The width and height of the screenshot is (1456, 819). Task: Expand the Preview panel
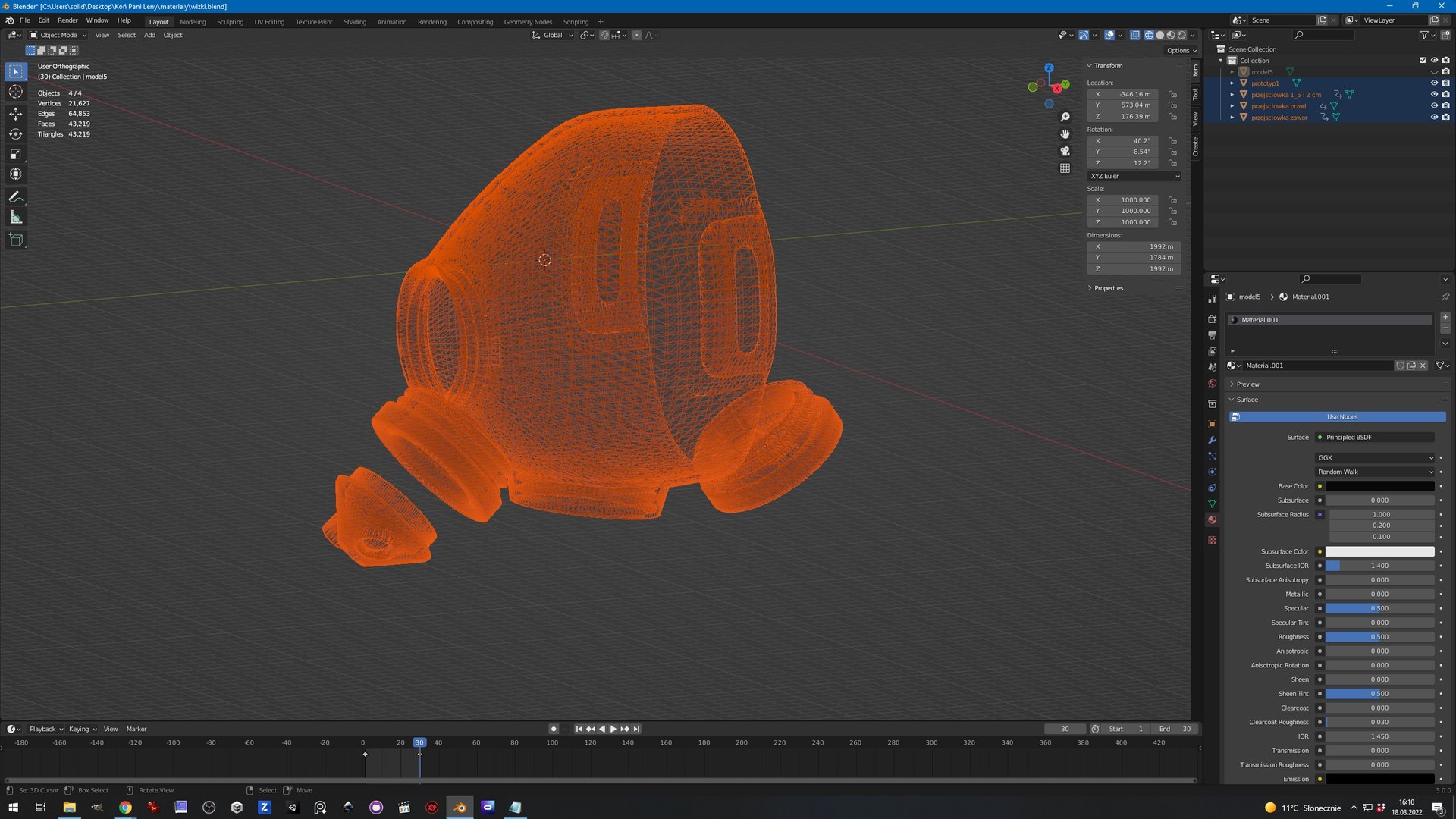tap(1247, 384)
